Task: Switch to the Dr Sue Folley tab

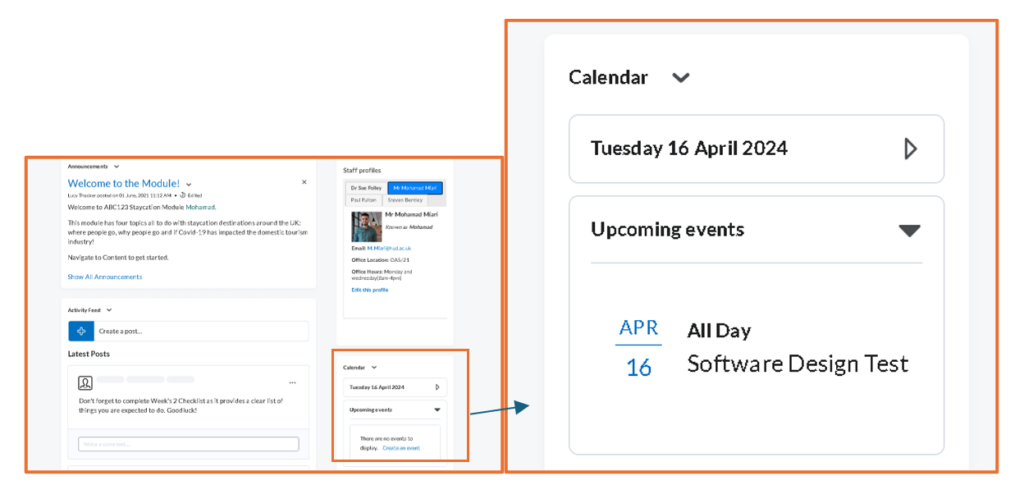Action: click(366, 188)
